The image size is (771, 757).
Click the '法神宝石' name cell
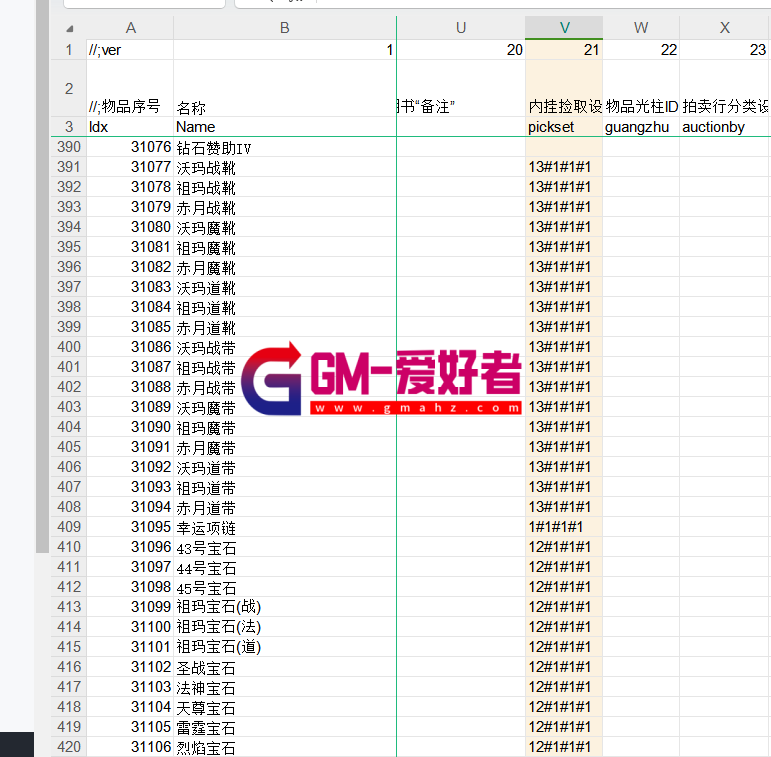click(285, 687)
